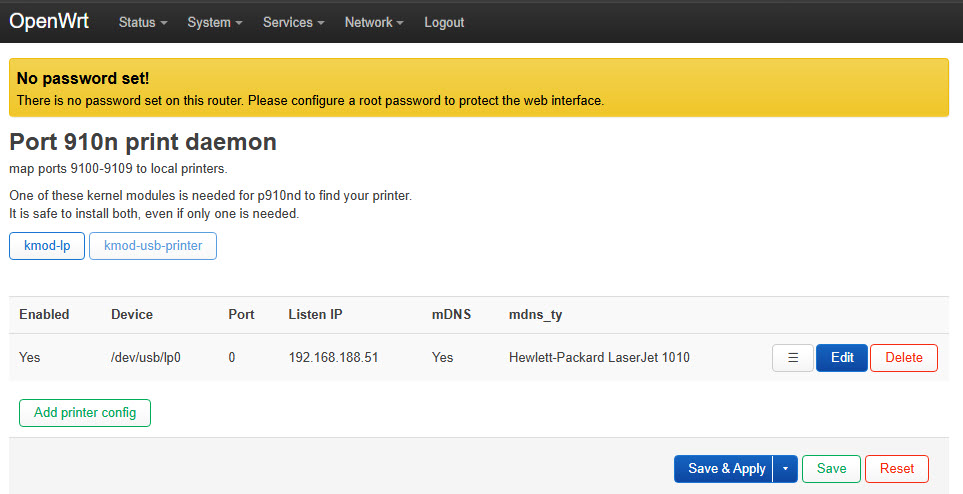The height and width of the screenshot is (494, 963).
Task: Expand the Status menu
Action: click(142, 22)
